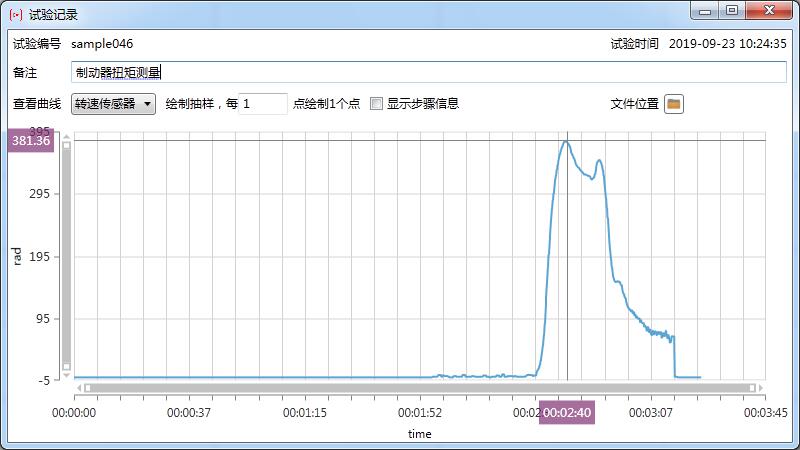This screenshot has width=800, height=450.
Task: Click the 00:00:37 time axis label
Action: (x=189, y=413)
